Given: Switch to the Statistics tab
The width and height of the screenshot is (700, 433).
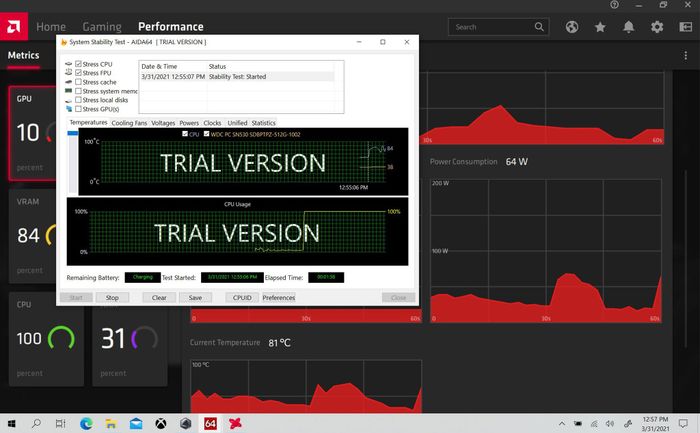Looking at the screenshot, I should tap(263, 123).
